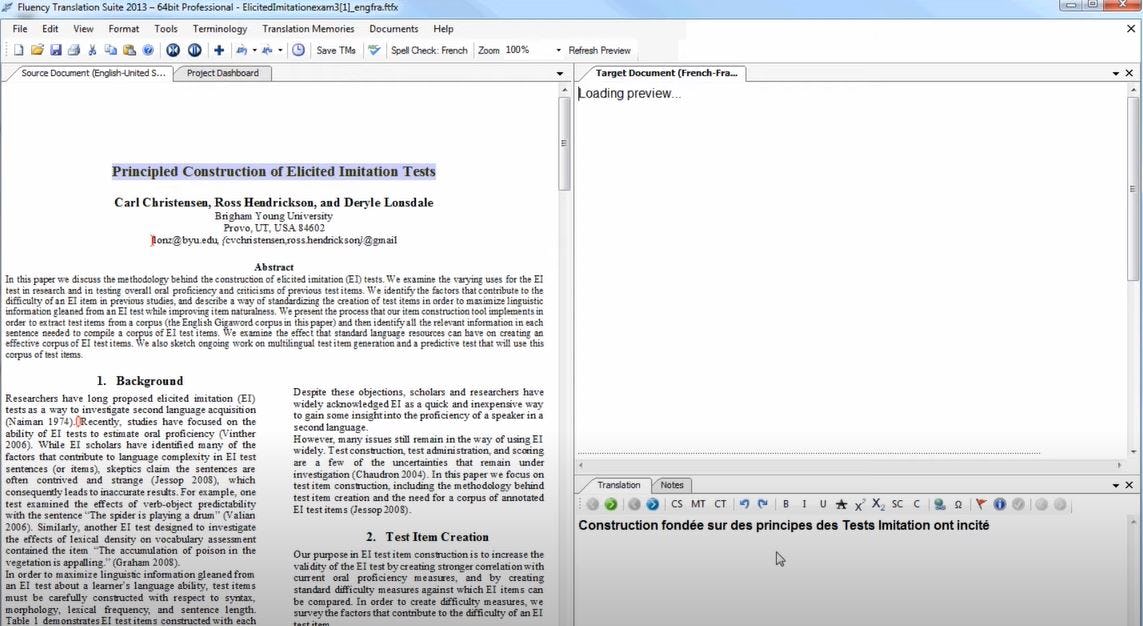
Task: Toggle bold formatting in the translation editor
Action: pos(787,504)
